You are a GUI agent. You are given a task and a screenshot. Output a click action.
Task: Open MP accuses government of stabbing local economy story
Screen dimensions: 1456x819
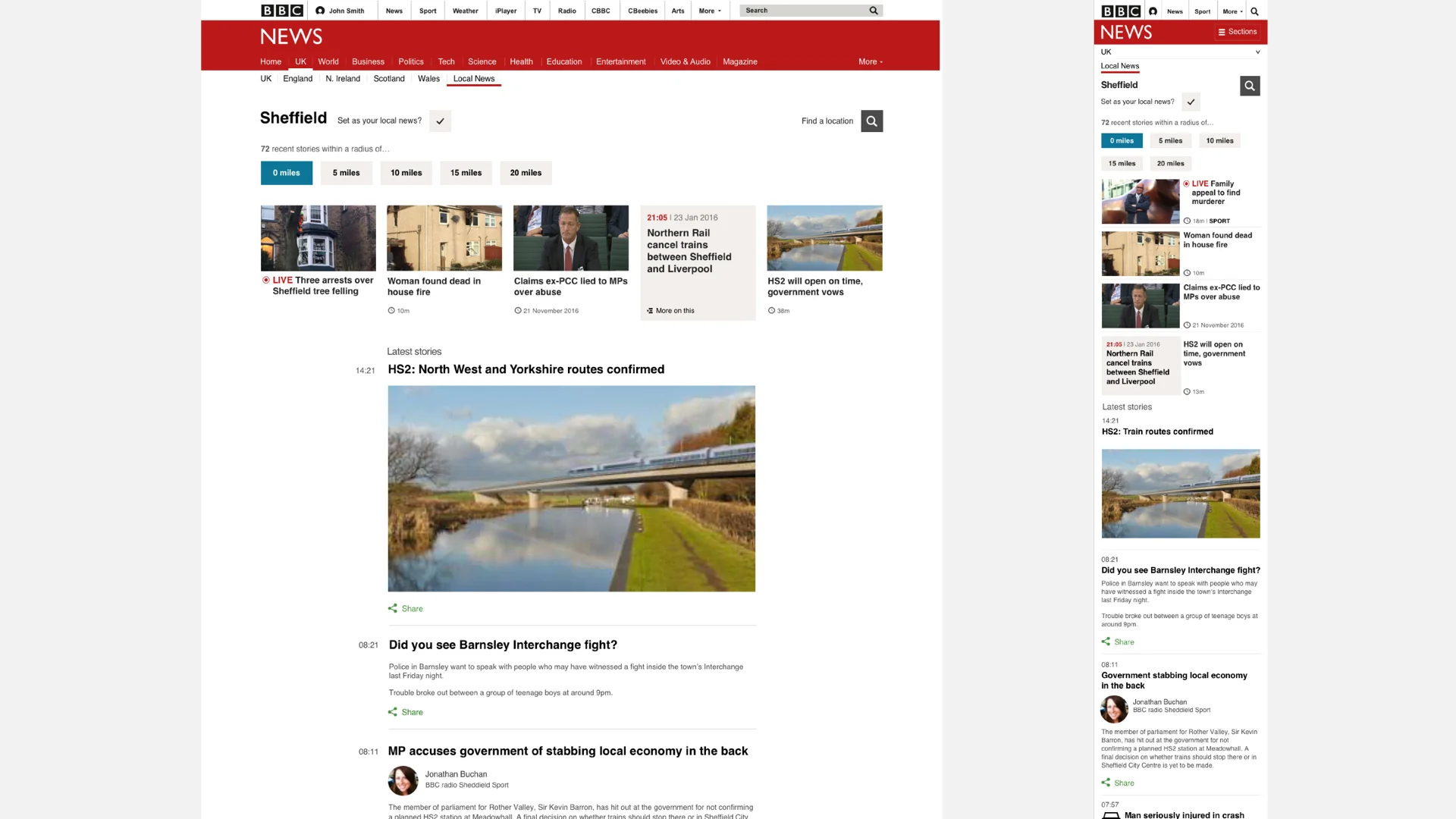(568, 751)
